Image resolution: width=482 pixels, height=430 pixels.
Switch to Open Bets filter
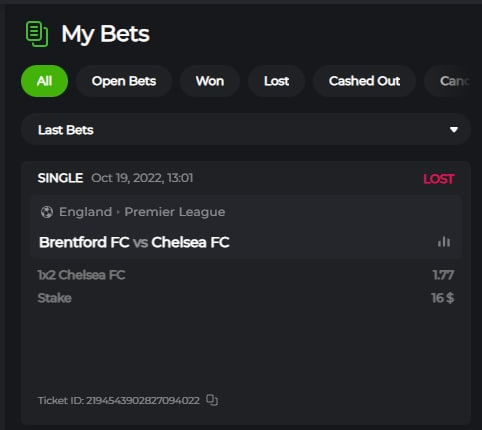click(124, 81)
